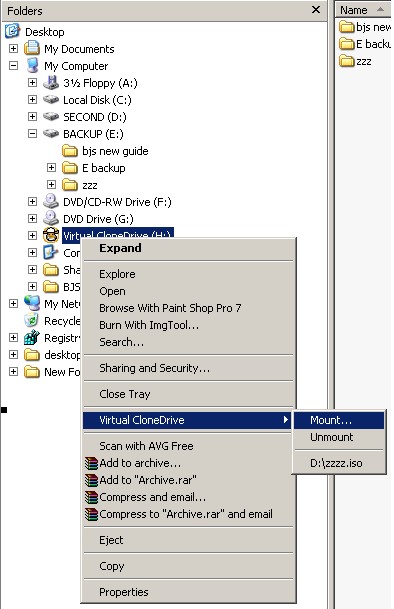Click WinRAR icon beside Compress and email
The height and width of the screenshot is (609, 394).
click(91, 497)
